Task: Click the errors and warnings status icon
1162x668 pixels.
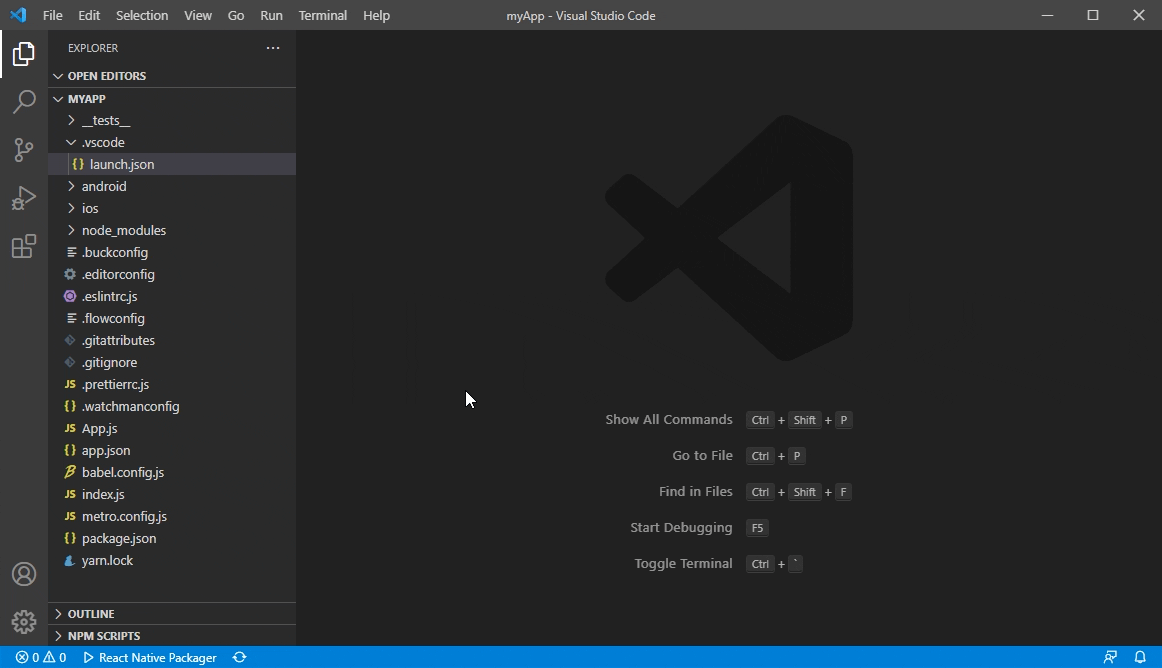Action: pos(38,658)
